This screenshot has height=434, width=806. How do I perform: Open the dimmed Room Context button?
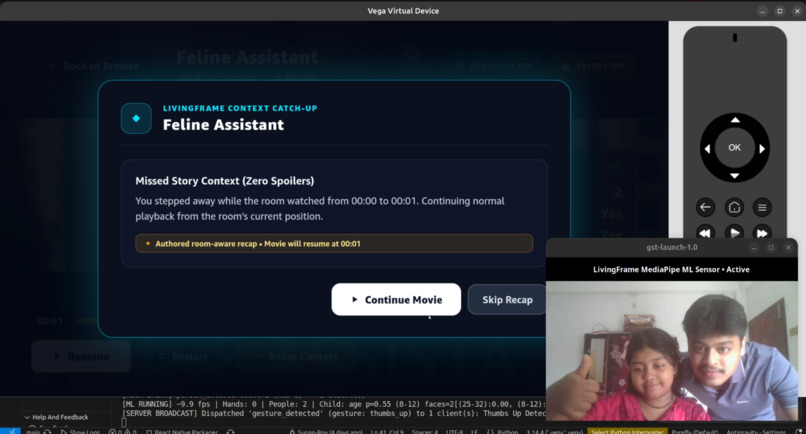[297, 356]
